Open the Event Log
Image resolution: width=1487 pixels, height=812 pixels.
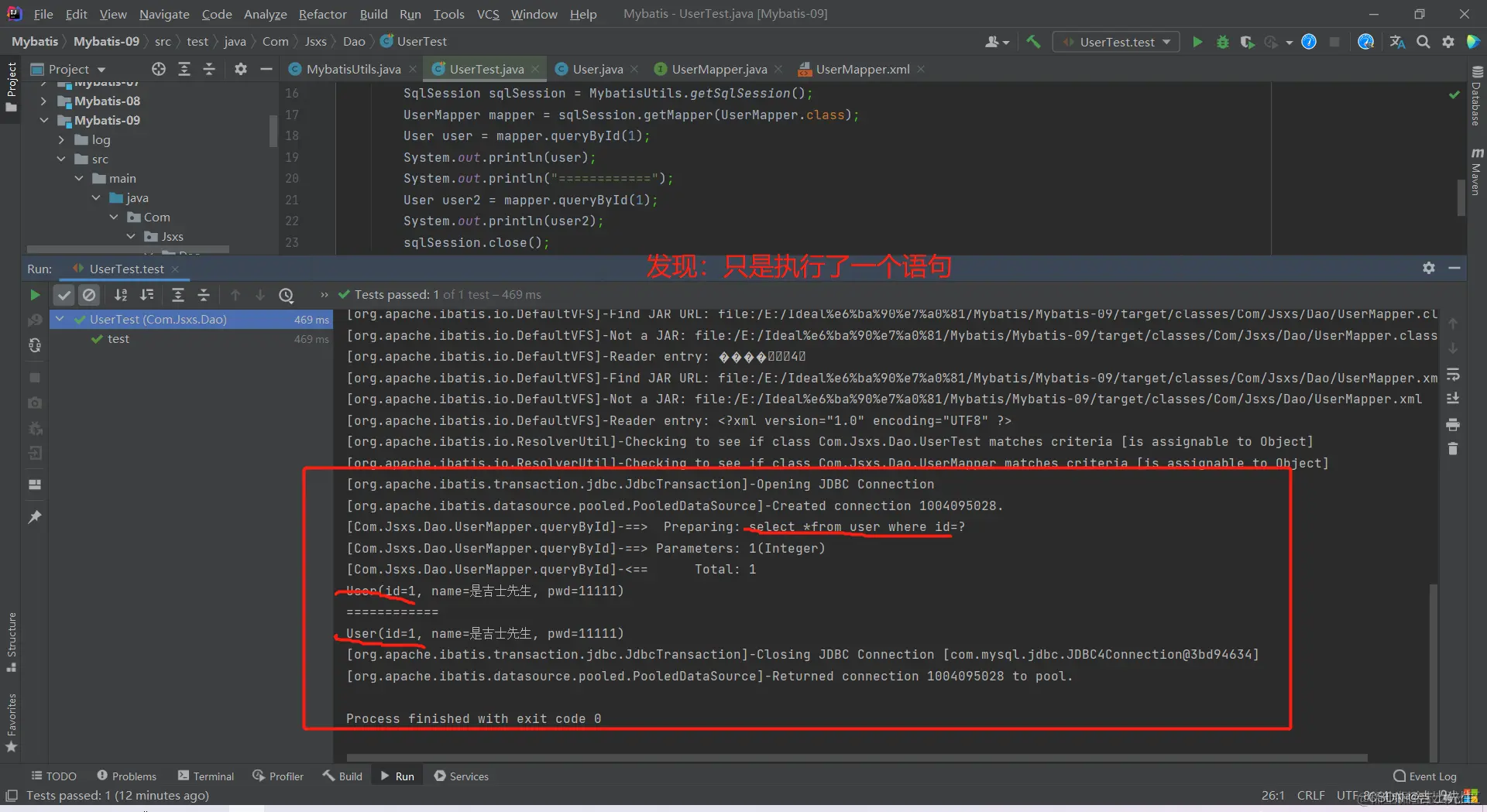[x=1425, y=776]
